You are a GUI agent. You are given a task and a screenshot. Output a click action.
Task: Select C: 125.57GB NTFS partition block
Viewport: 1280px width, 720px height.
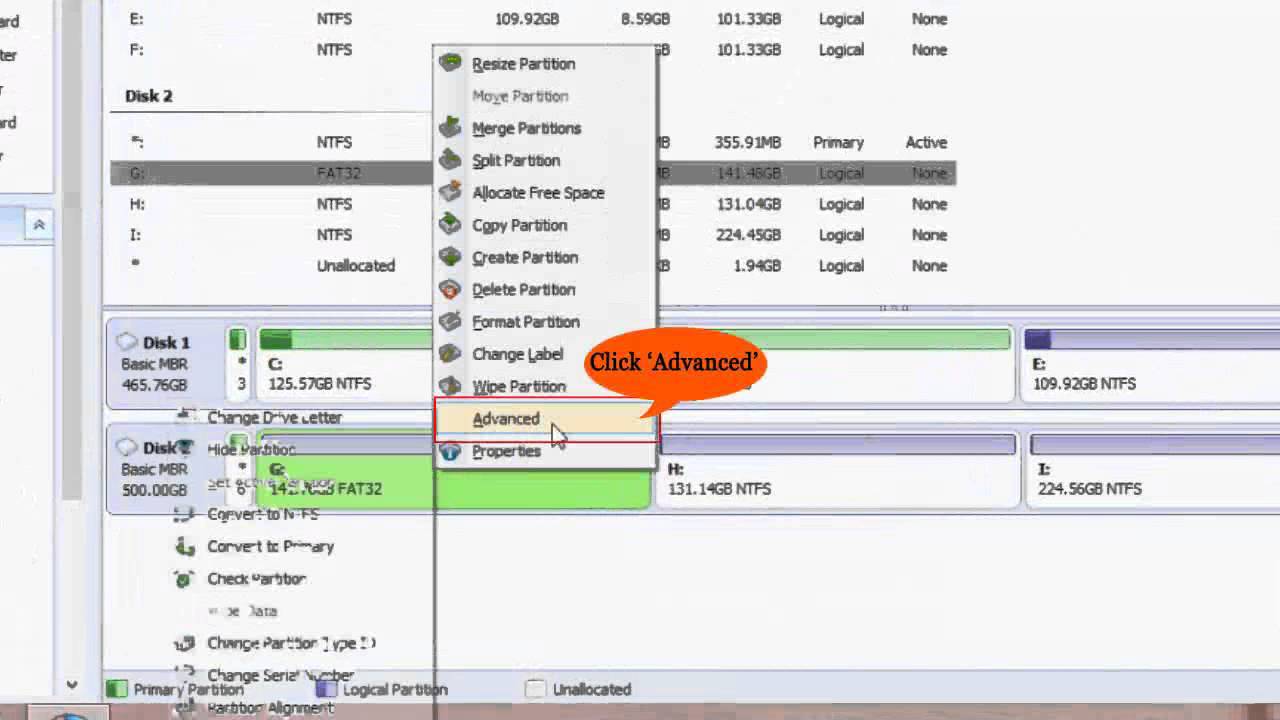[x=345, y=365]
